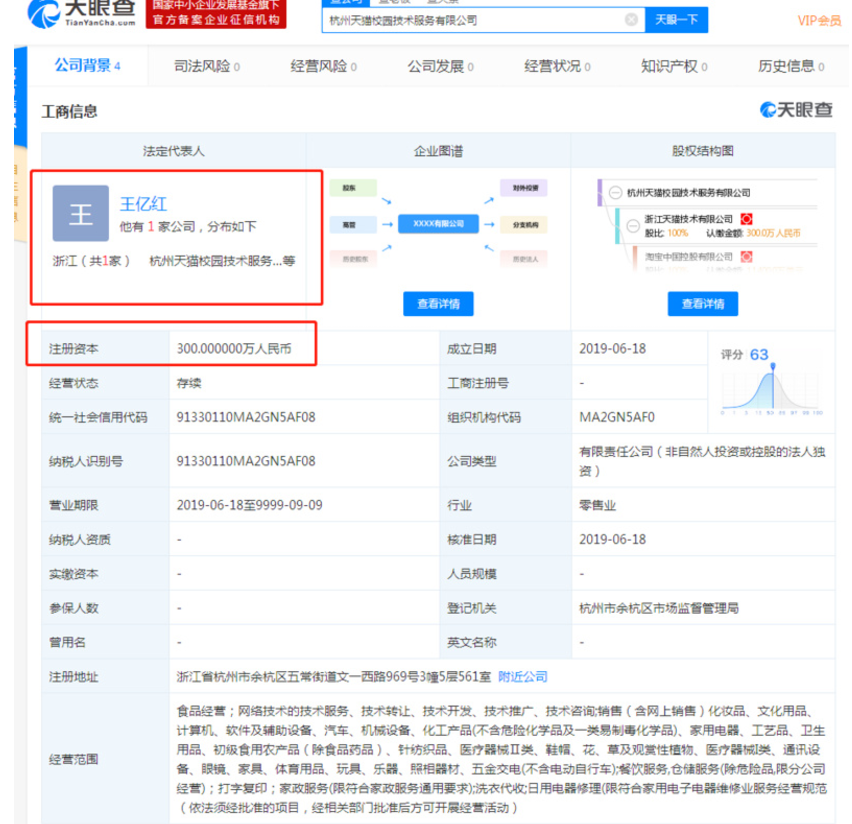Click the 分支机构 node in 企业图谱
852x824 pixels.
pos(523,224)
